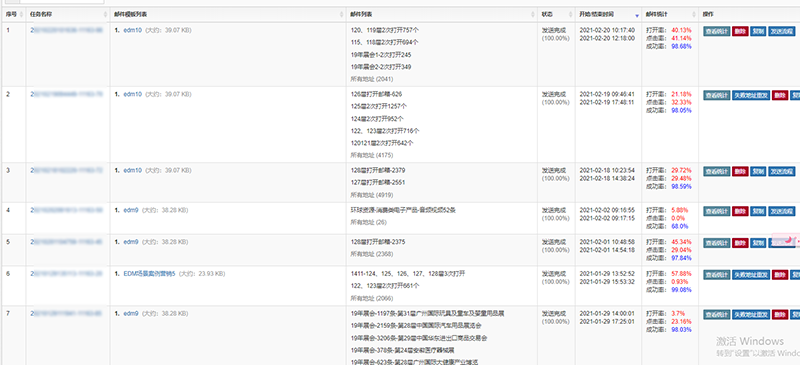Open 发送流程 for row 1

pyautogui.click(x=782, y=31)
